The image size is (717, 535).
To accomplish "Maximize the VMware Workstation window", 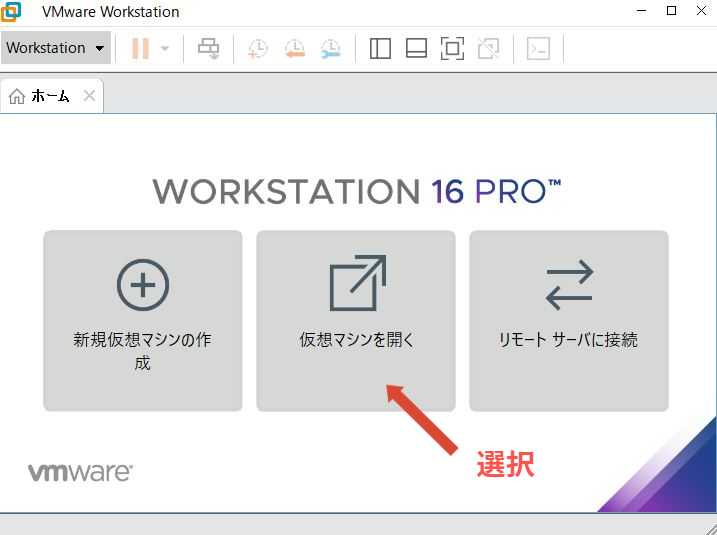I will click(x=671, y=11).
